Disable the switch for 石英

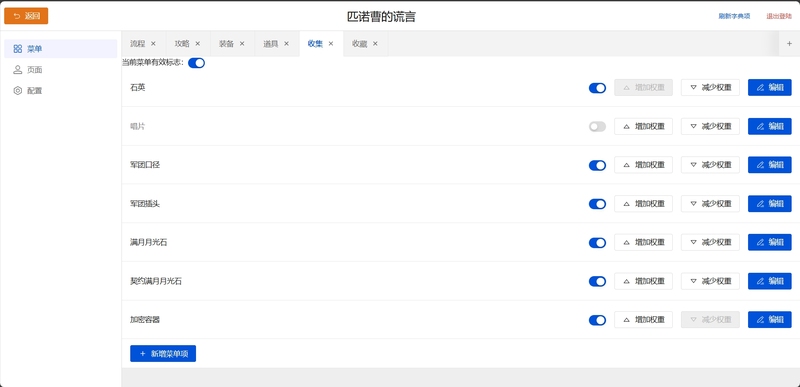tap(597, 88)
